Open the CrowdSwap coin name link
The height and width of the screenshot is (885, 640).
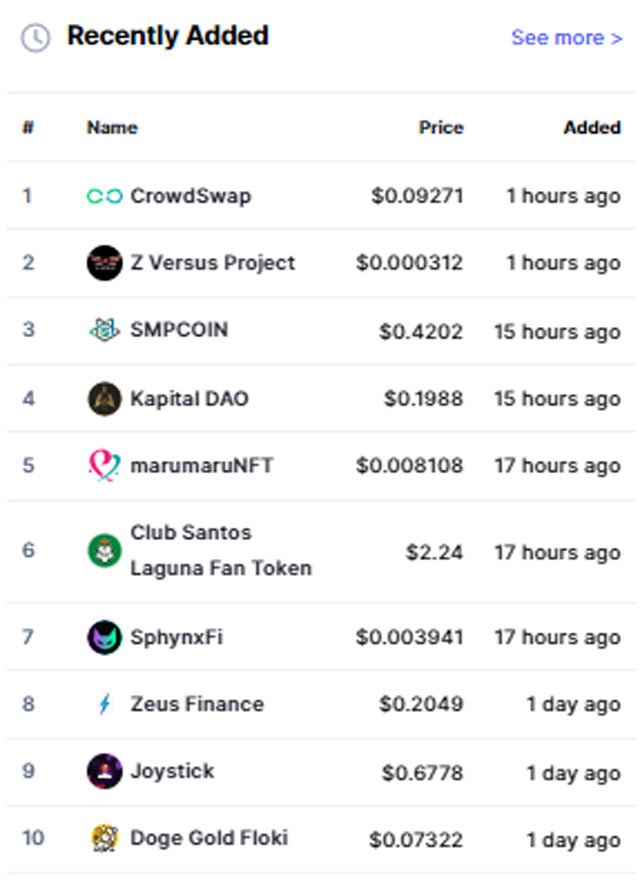point(191,196)
